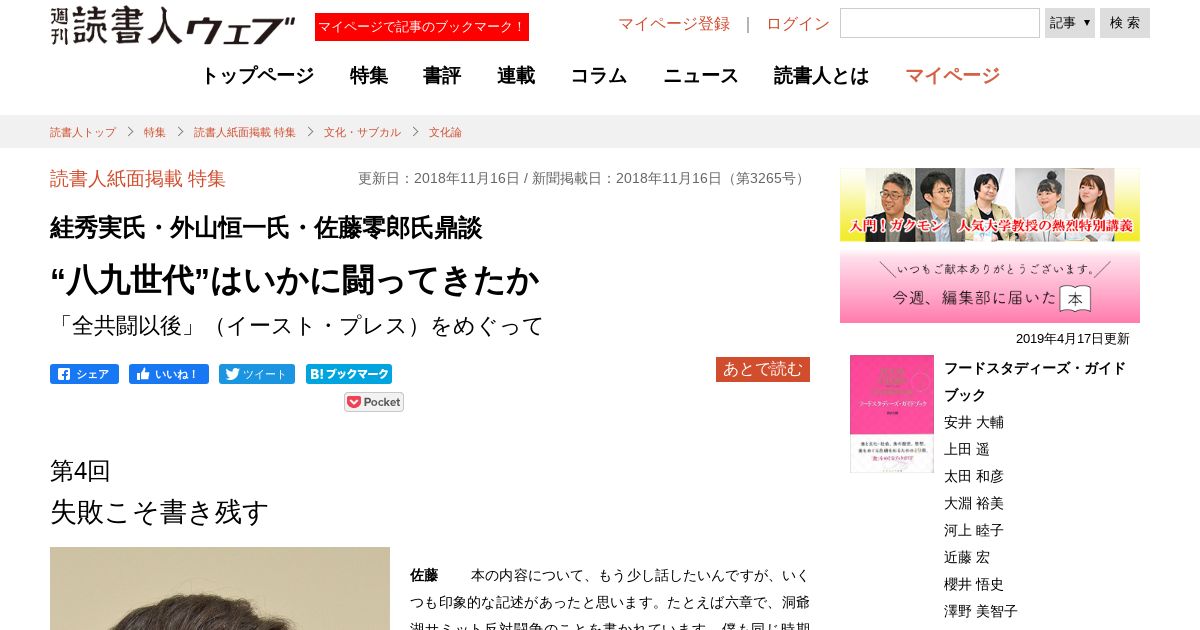Viewport: 1200px width, 630px height.
Task: Open フードスタディーズ book cover thumbnail
Action: click(x=892, y=414)
